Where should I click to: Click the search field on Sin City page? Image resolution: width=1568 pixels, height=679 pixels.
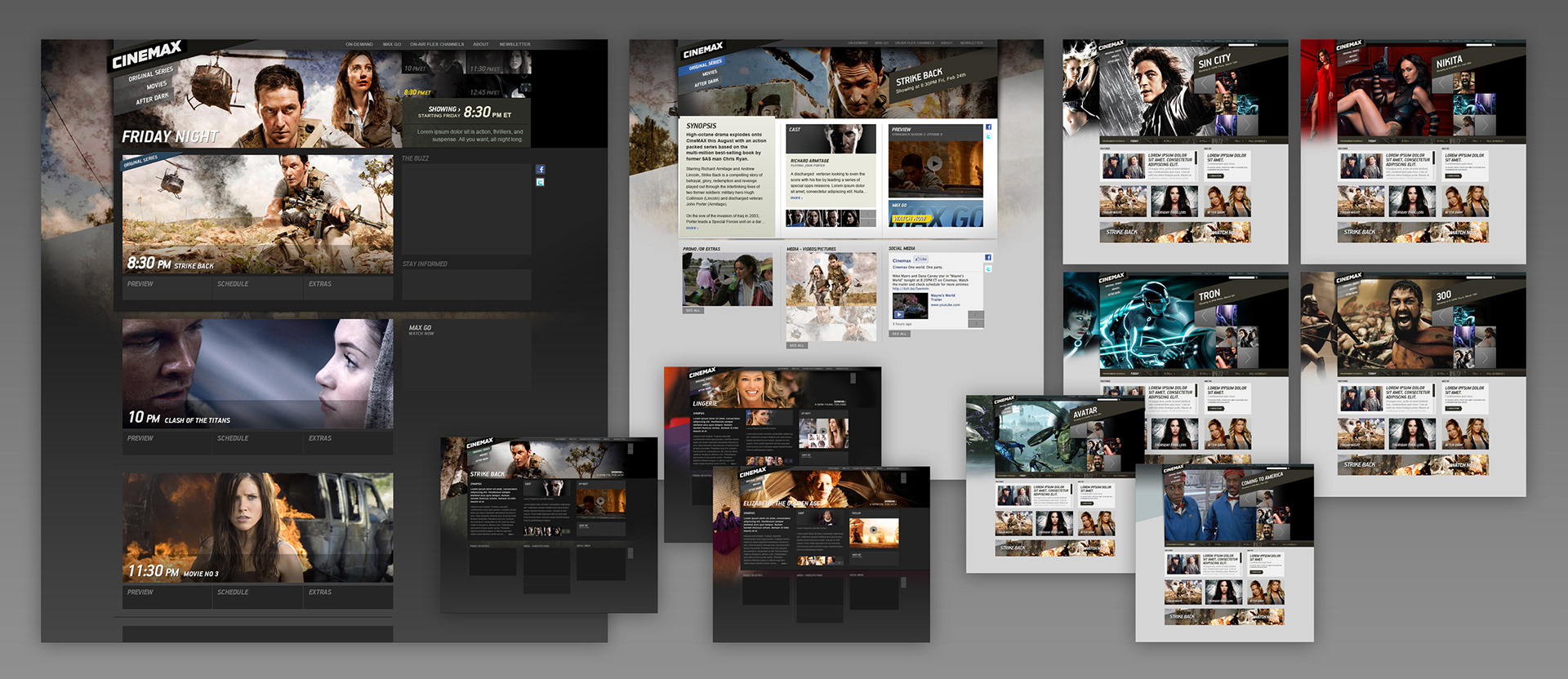tap(1241, 46)
